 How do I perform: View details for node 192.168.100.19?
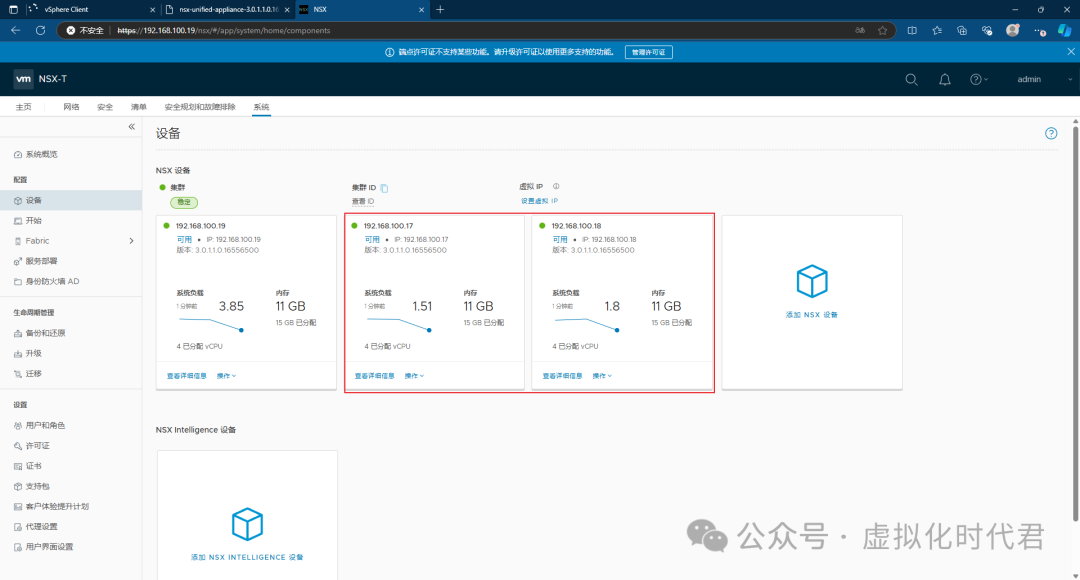click(187, 376)
